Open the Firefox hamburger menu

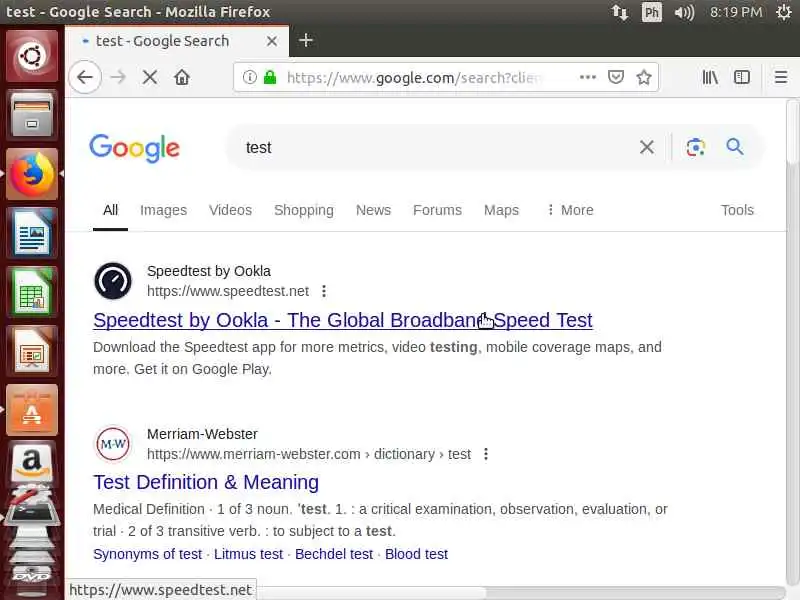point(781,77)
